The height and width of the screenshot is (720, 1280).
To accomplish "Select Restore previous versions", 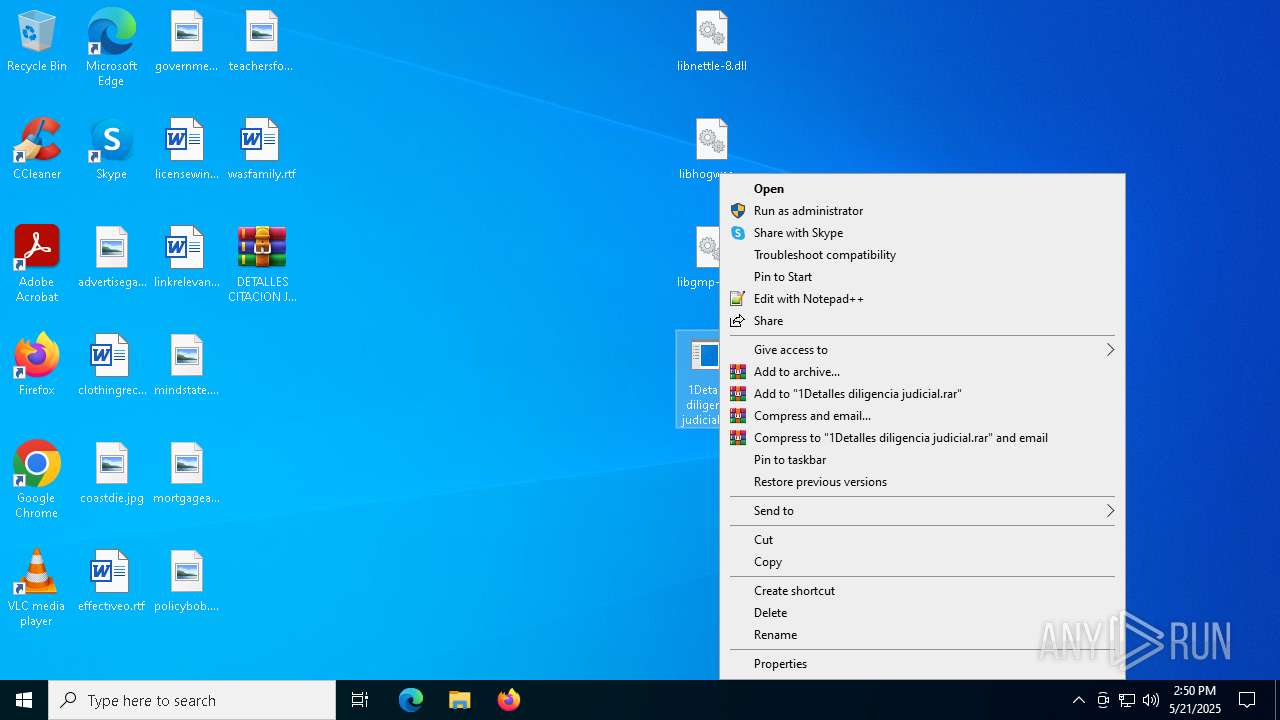I will tap(922, 482).
